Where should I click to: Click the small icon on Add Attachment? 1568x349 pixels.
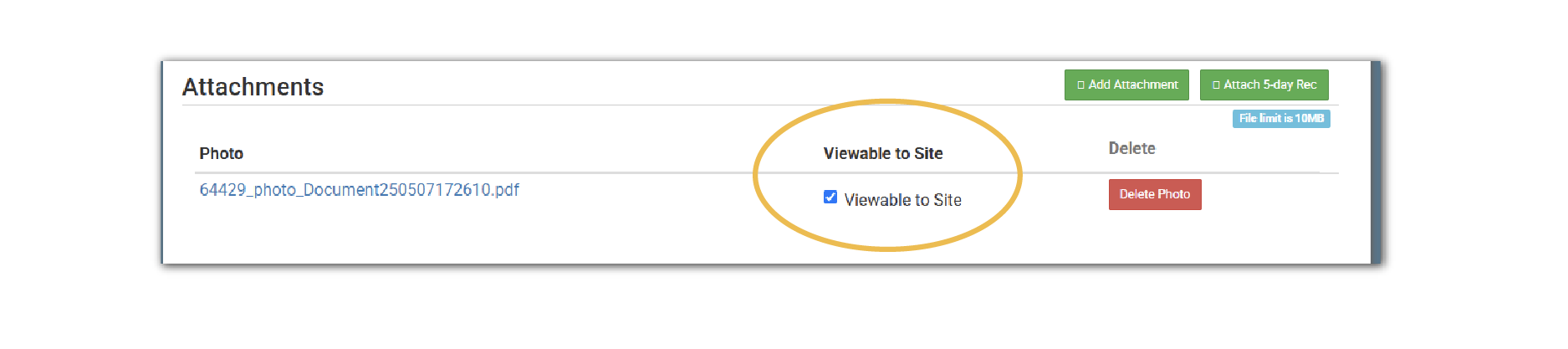click(x=1080, y=85)
